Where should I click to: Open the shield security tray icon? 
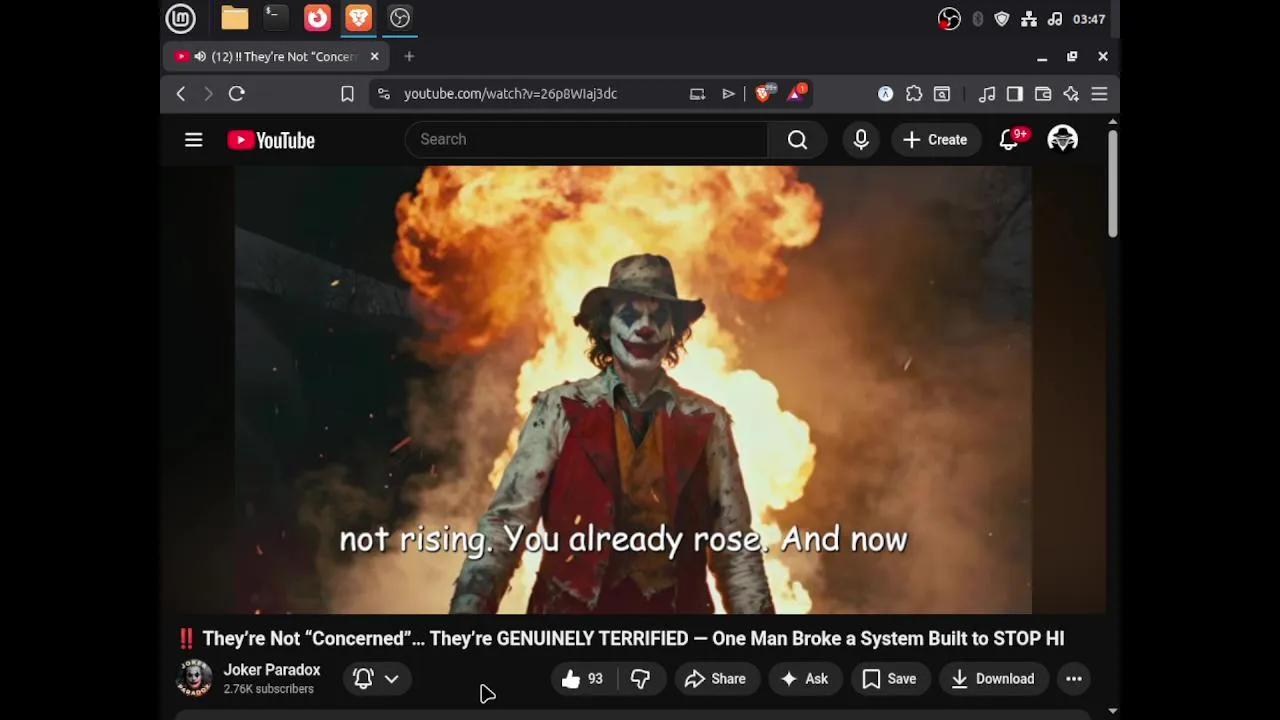coord(1002,19)
